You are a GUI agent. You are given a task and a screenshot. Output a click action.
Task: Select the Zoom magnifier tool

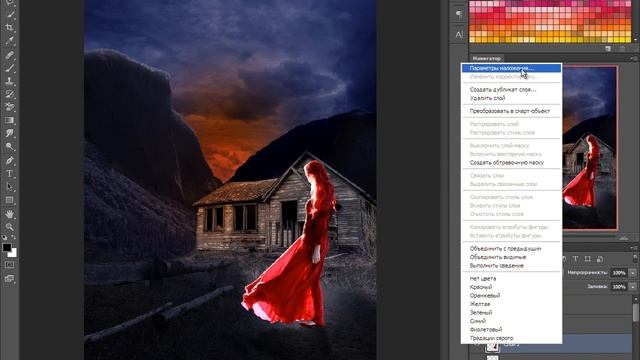[10, 227]
